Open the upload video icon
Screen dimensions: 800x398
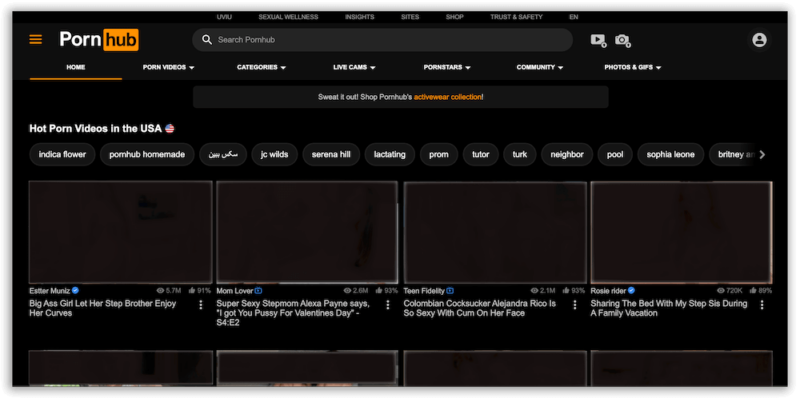point(598,40)
